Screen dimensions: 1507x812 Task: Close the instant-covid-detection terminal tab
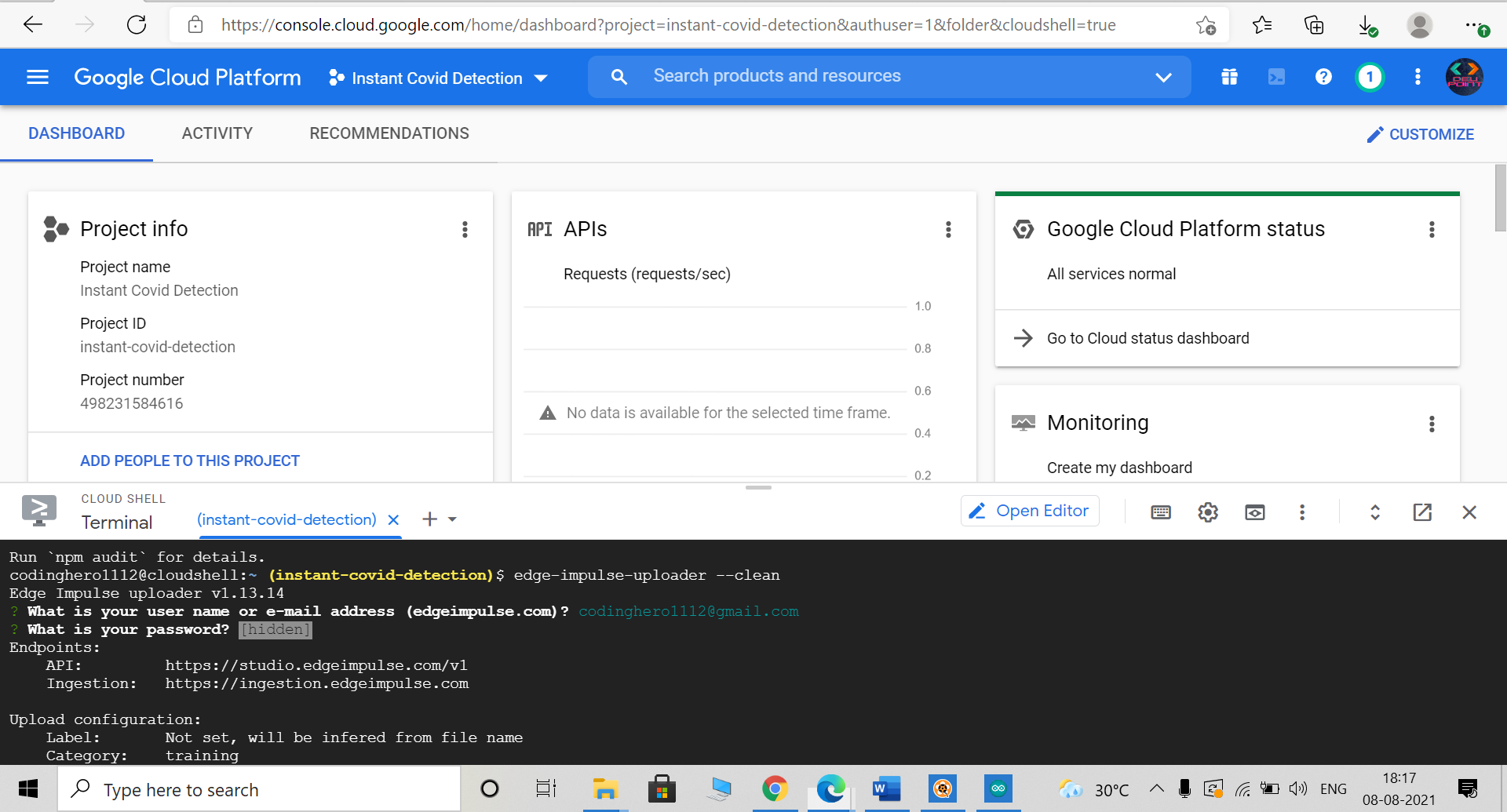(x=393, y=519)
